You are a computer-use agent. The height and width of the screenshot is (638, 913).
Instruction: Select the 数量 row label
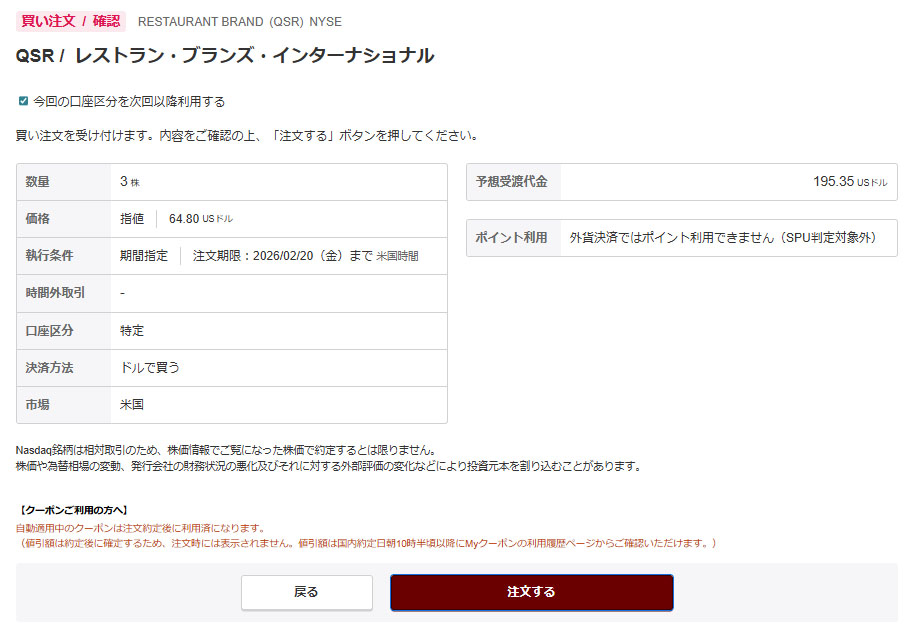click(x=38, y=182)
